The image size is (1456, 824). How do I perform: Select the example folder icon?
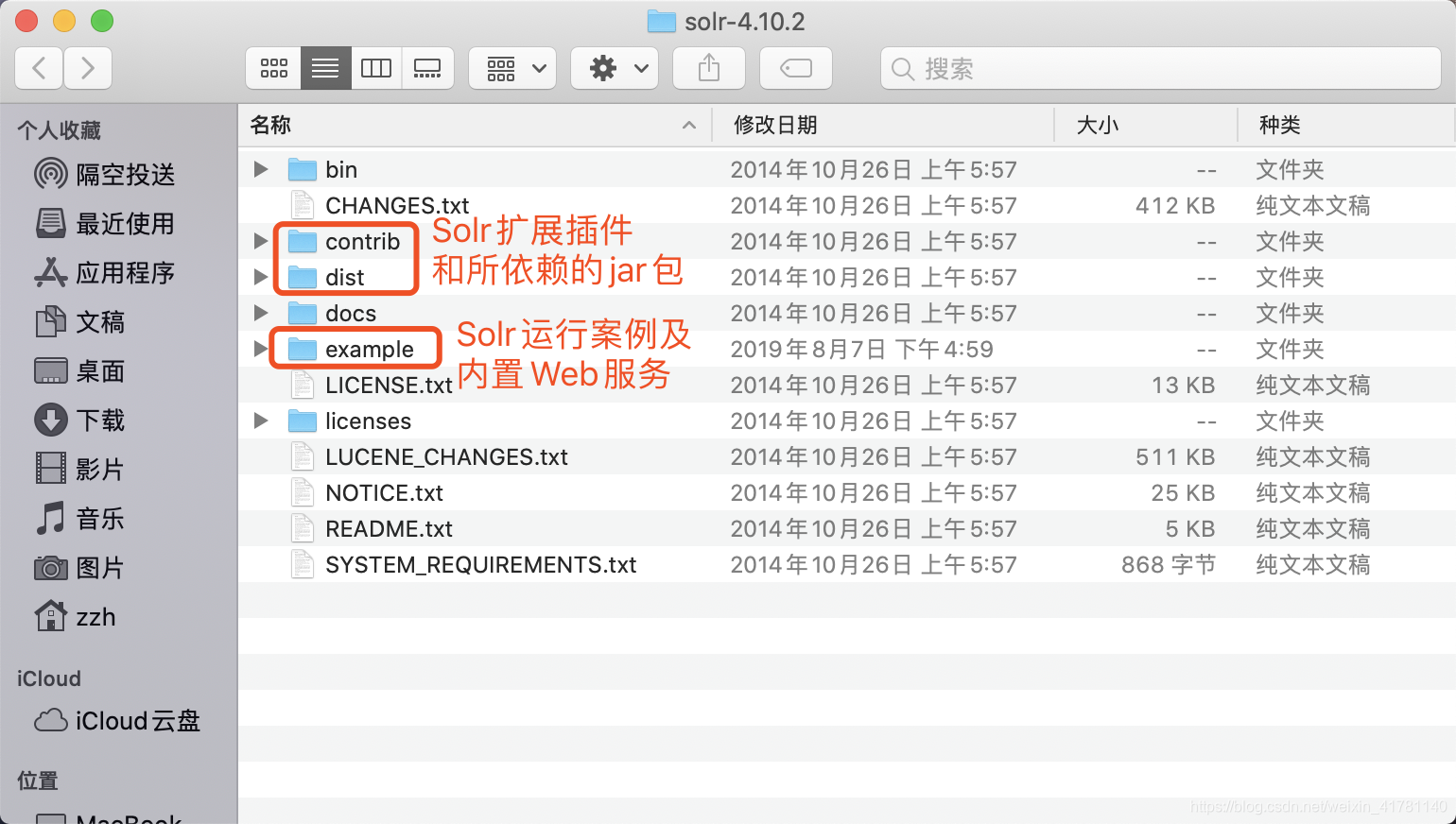click(x=303, y=349)
